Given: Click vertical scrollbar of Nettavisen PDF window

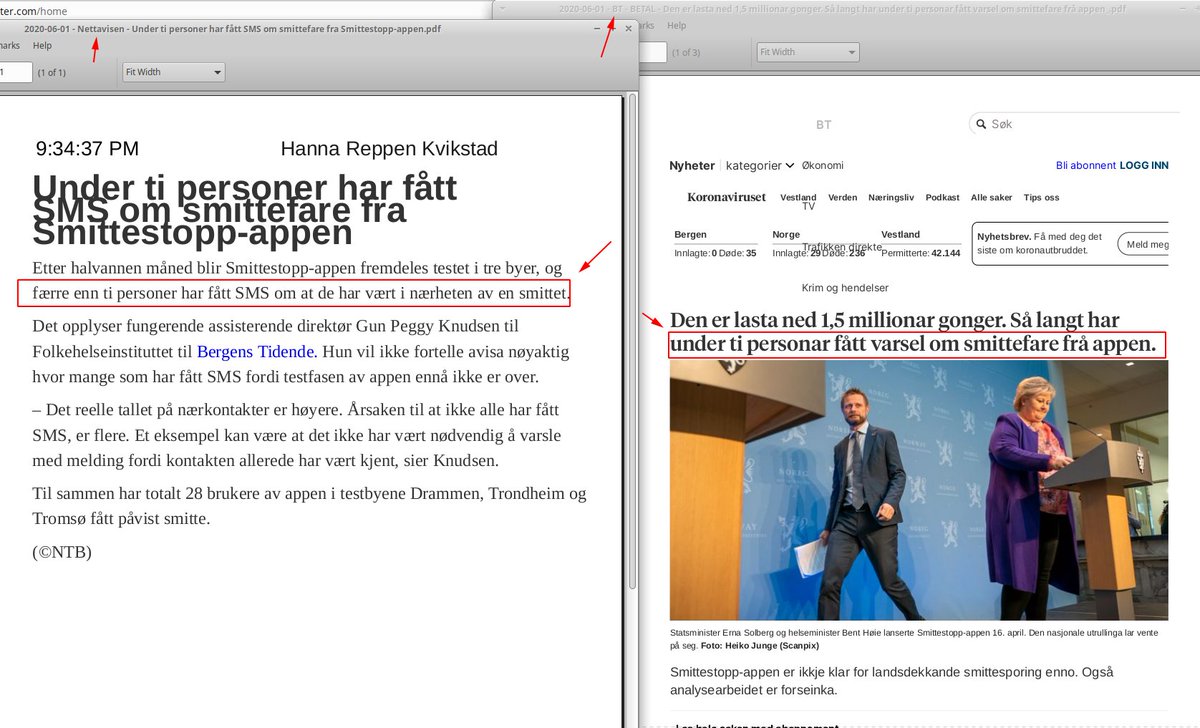Looking at the screenshot, I should [x=630, y=340].
